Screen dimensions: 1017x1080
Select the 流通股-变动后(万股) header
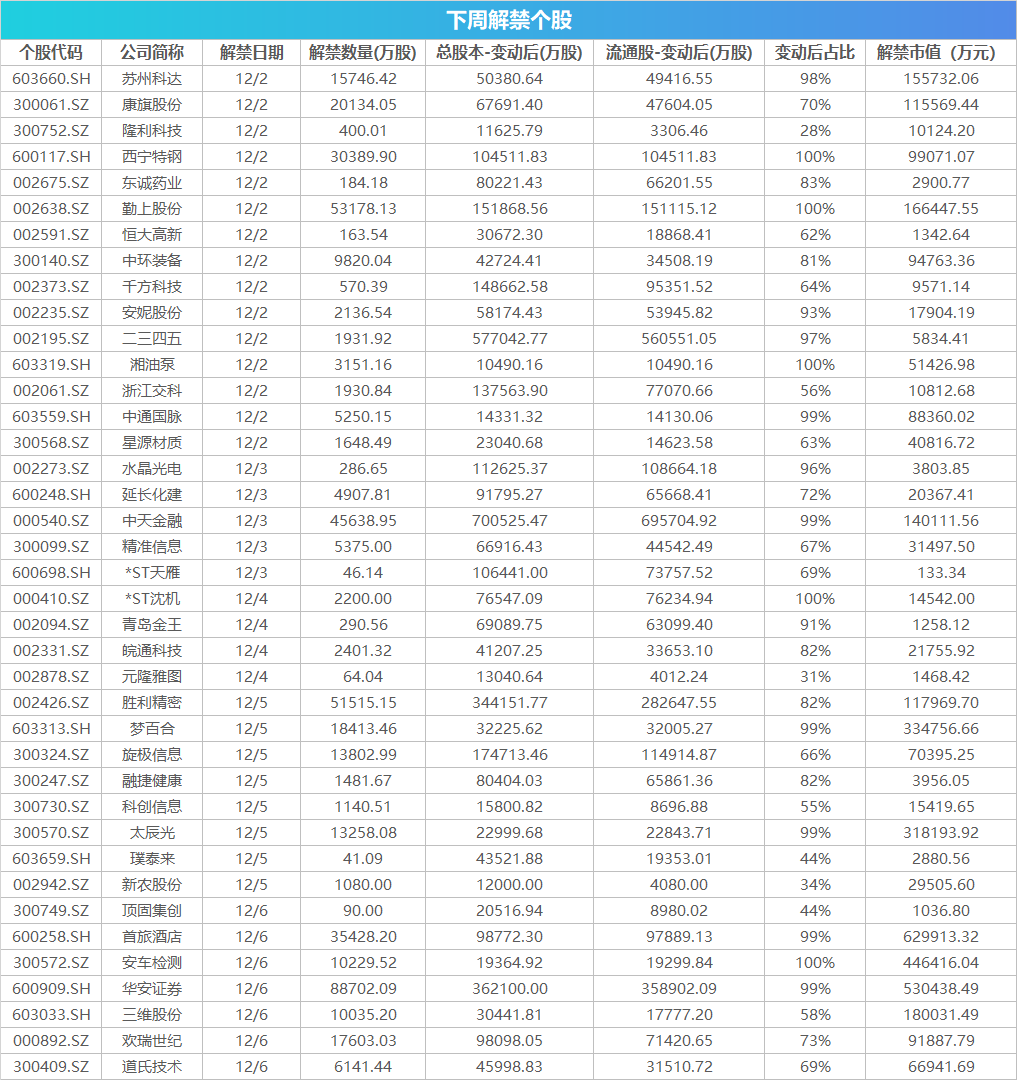tap(679, 53)
